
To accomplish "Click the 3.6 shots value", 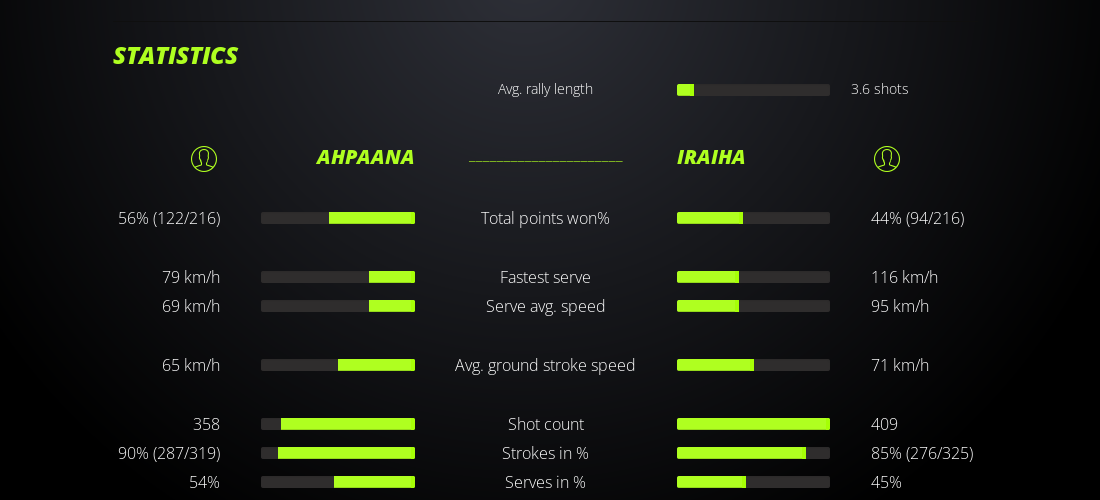I will click(x=879, y=89).
